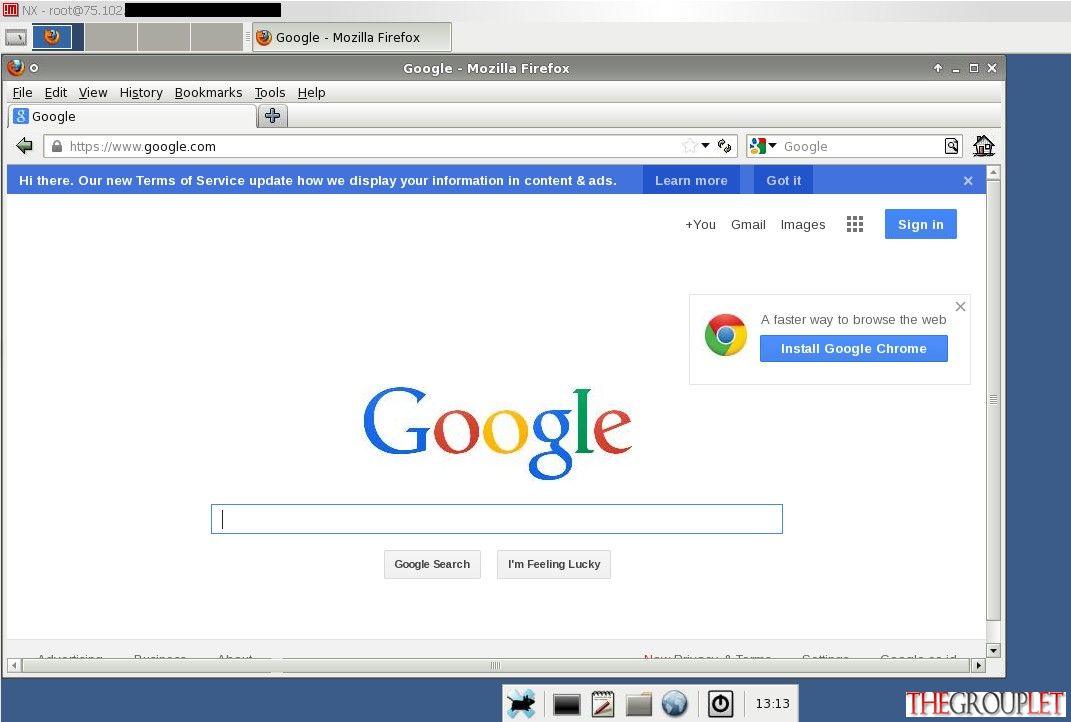Open Google apps grid icon
Image resolution: width=1071 pixels, height=722 pixels.
pos(854,224)
